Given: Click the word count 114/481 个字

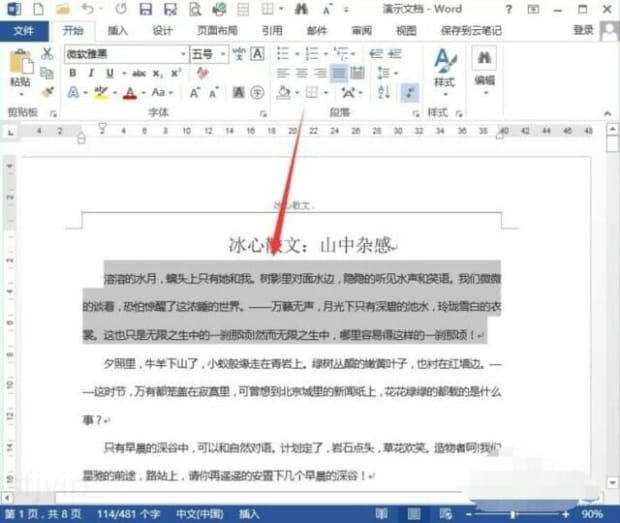Looking at the screenshot, I should [129, 514].
